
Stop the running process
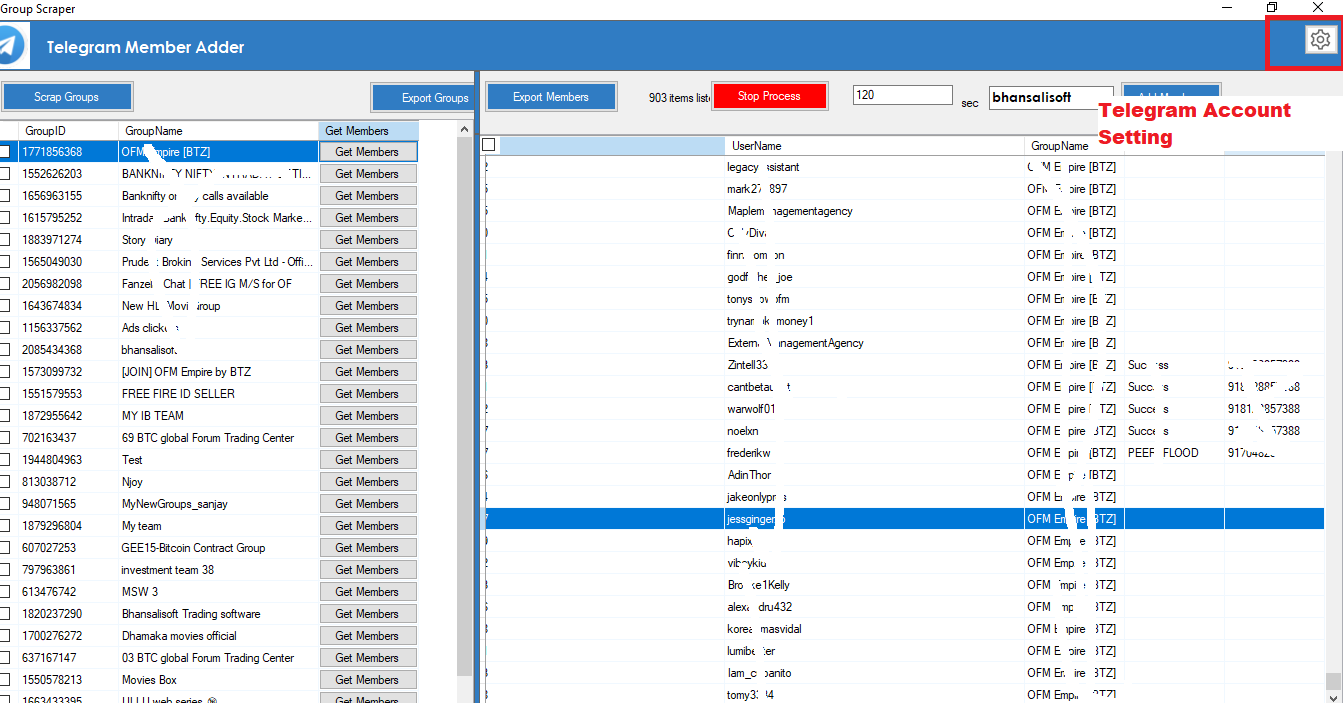[769, 96]
